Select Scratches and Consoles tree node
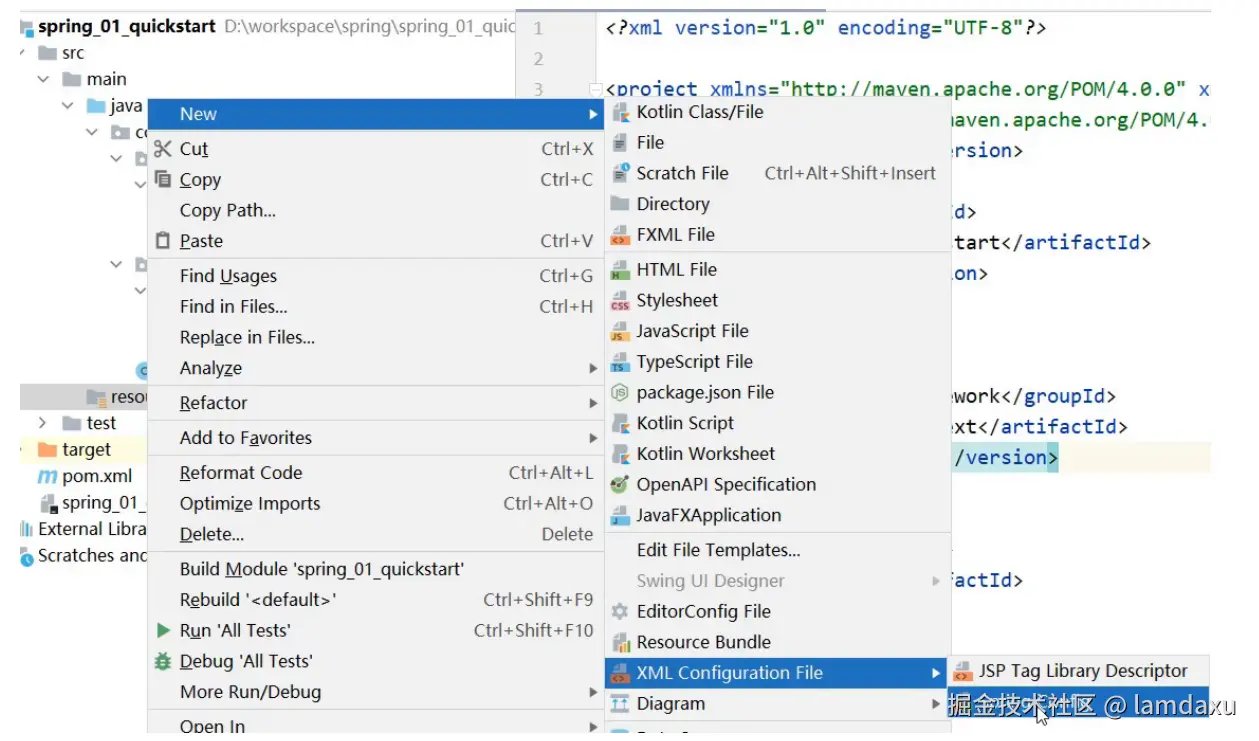Screen dimensions: 1259x741 tap(92, 556)
